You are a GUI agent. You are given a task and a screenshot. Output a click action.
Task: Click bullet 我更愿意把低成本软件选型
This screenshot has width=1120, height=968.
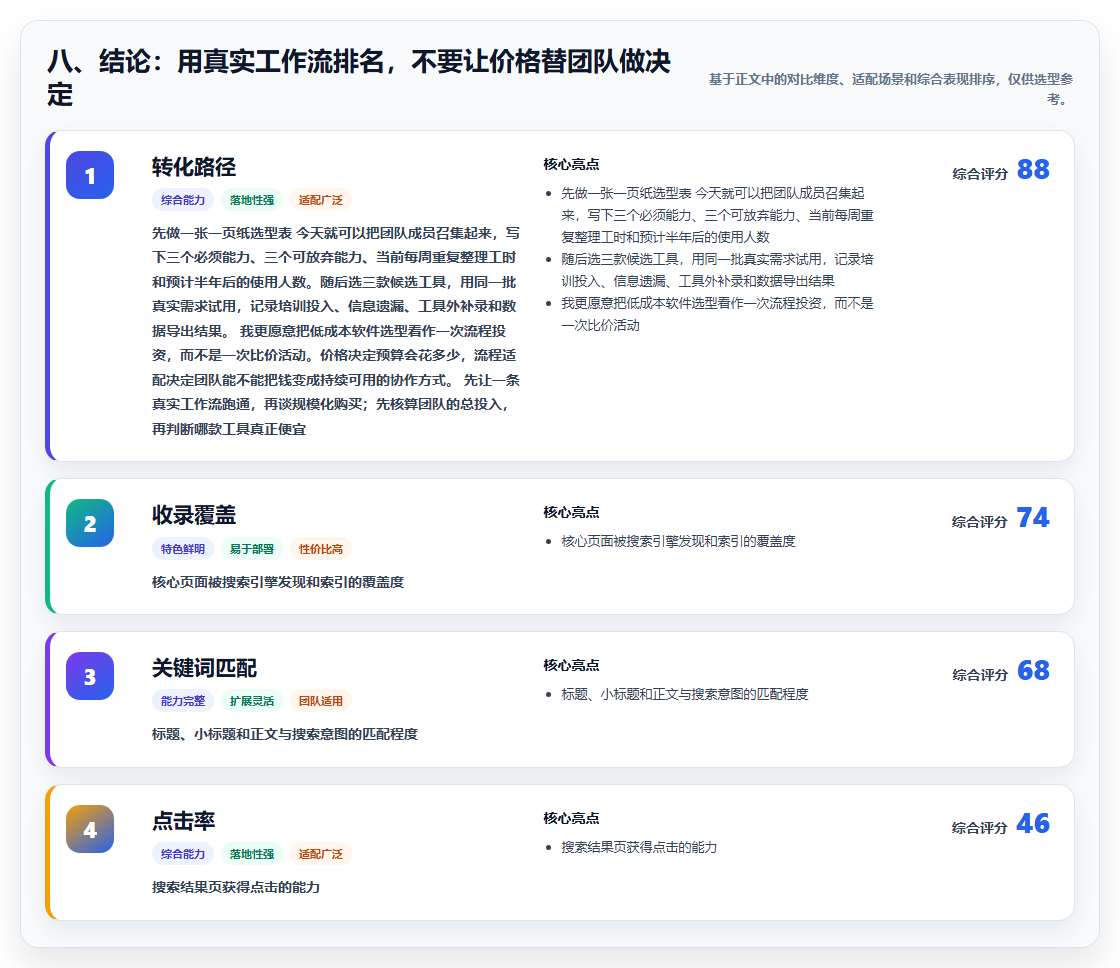tap(717, 314)
